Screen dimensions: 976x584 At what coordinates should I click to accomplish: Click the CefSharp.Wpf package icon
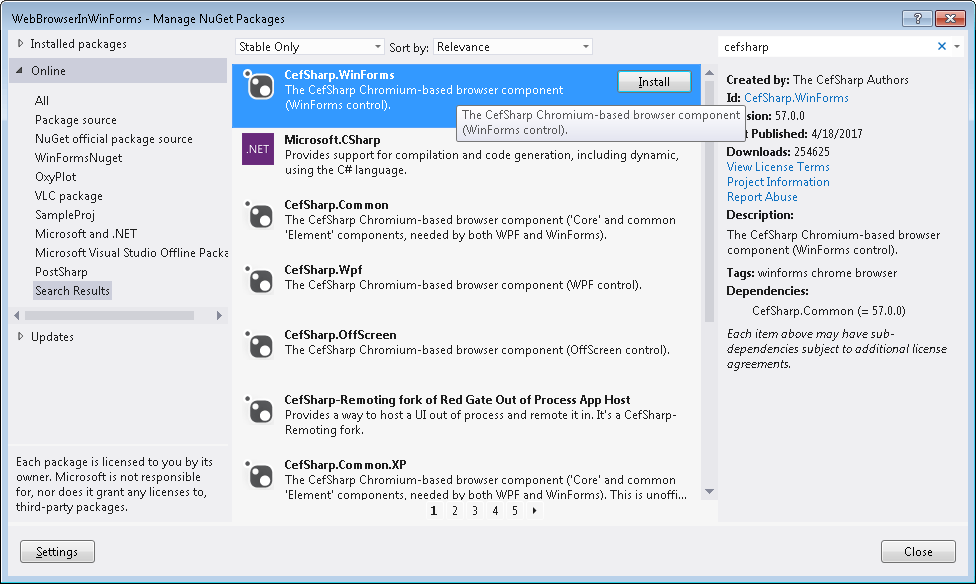259,280
